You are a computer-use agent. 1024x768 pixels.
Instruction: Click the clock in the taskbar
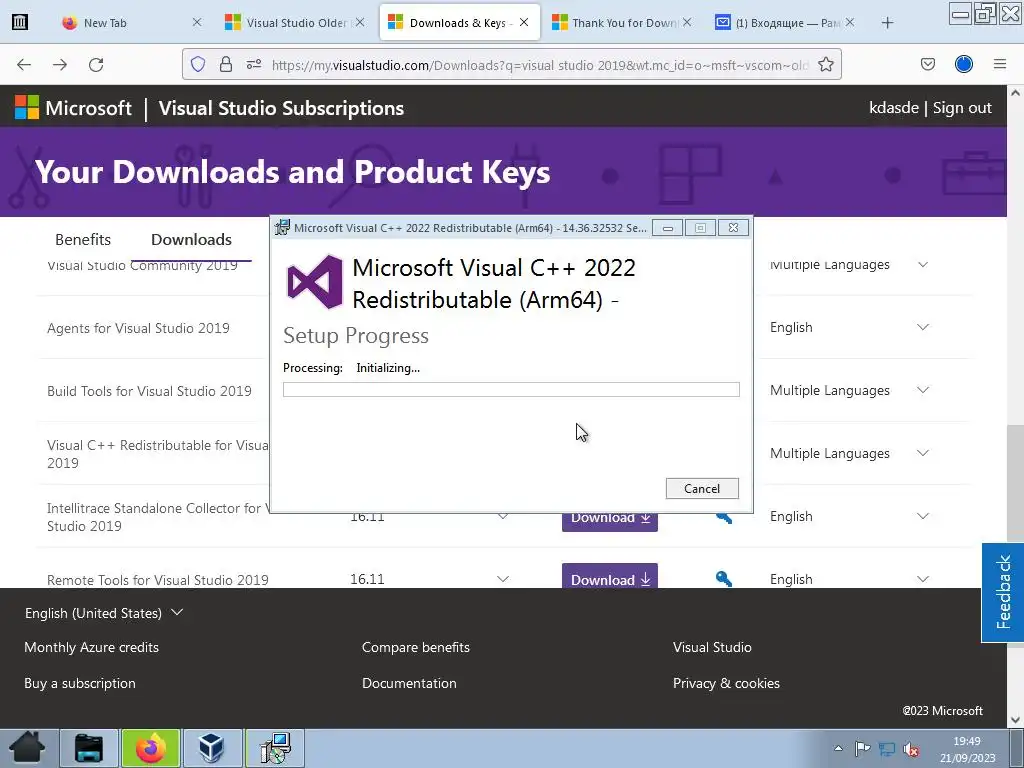[967, 749]
